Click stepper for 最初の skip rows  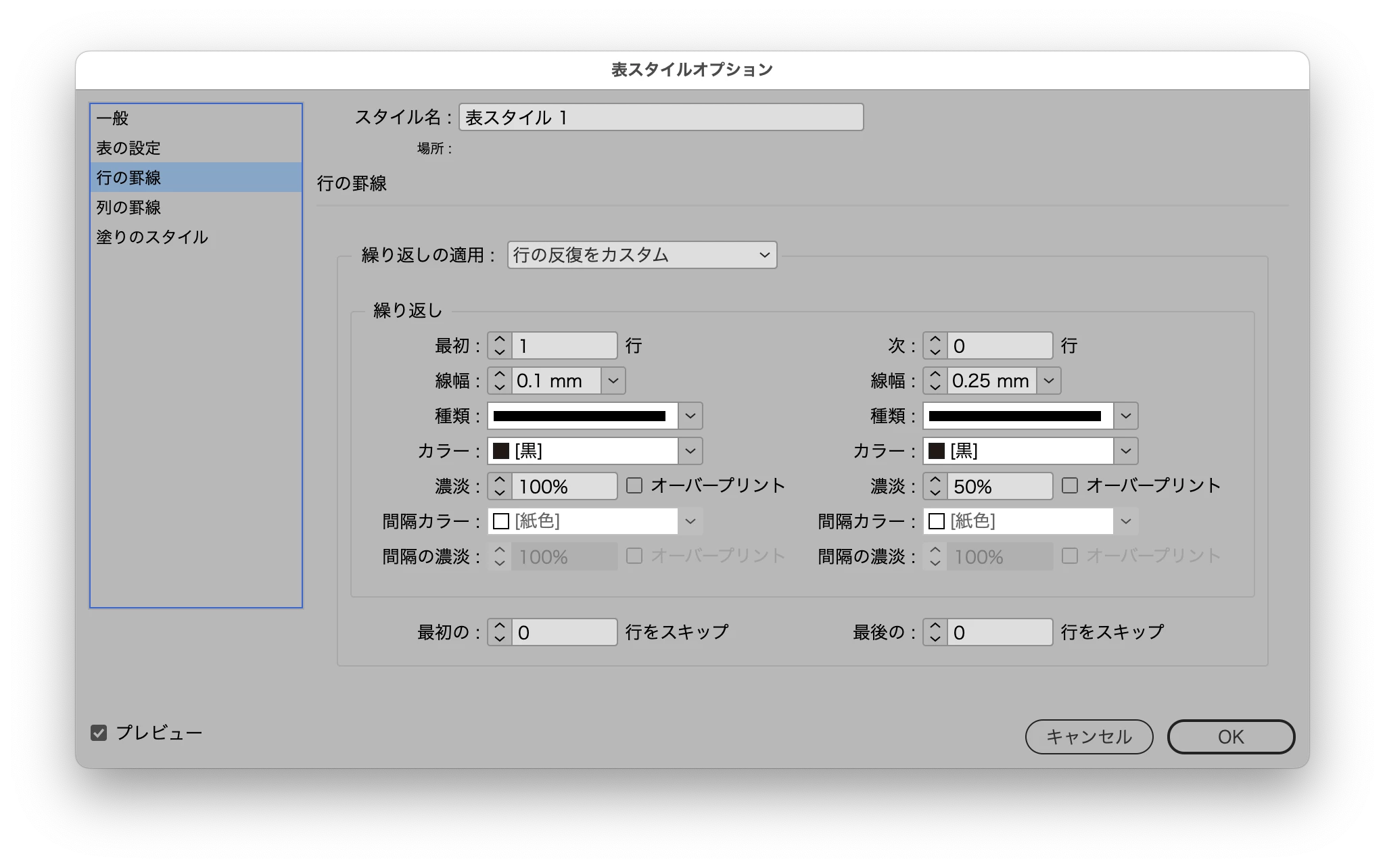tap(500, 632)
